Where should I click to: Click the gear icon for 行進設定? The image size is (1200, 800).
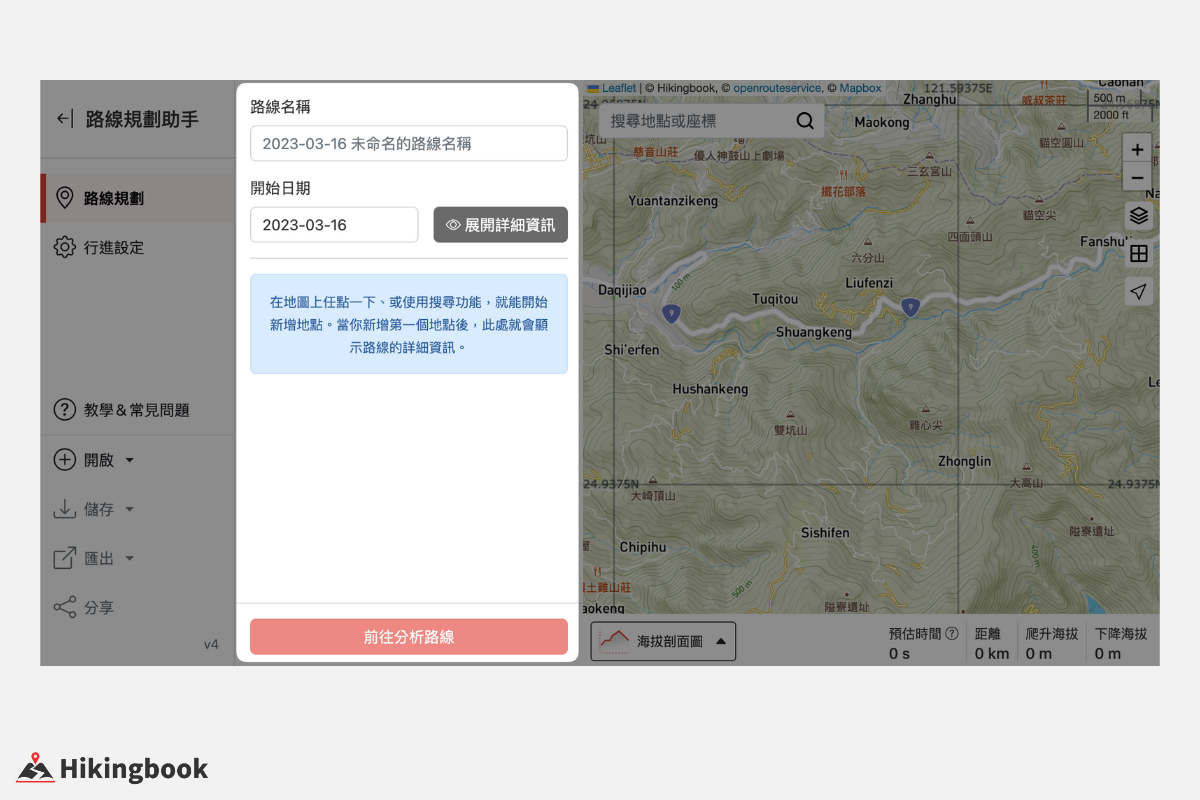coord(65,247)
